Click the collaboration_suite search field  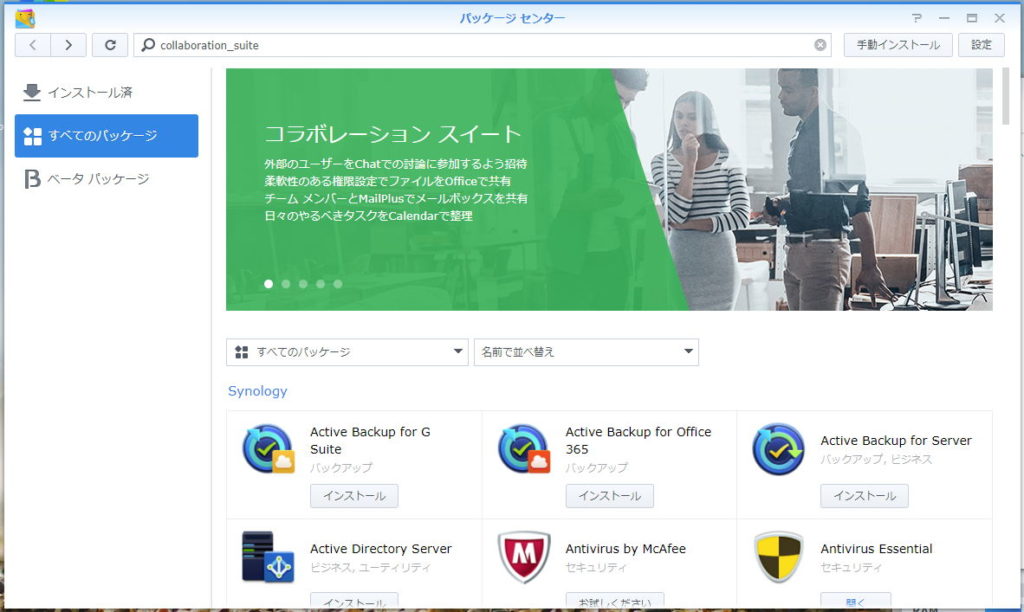483,45
